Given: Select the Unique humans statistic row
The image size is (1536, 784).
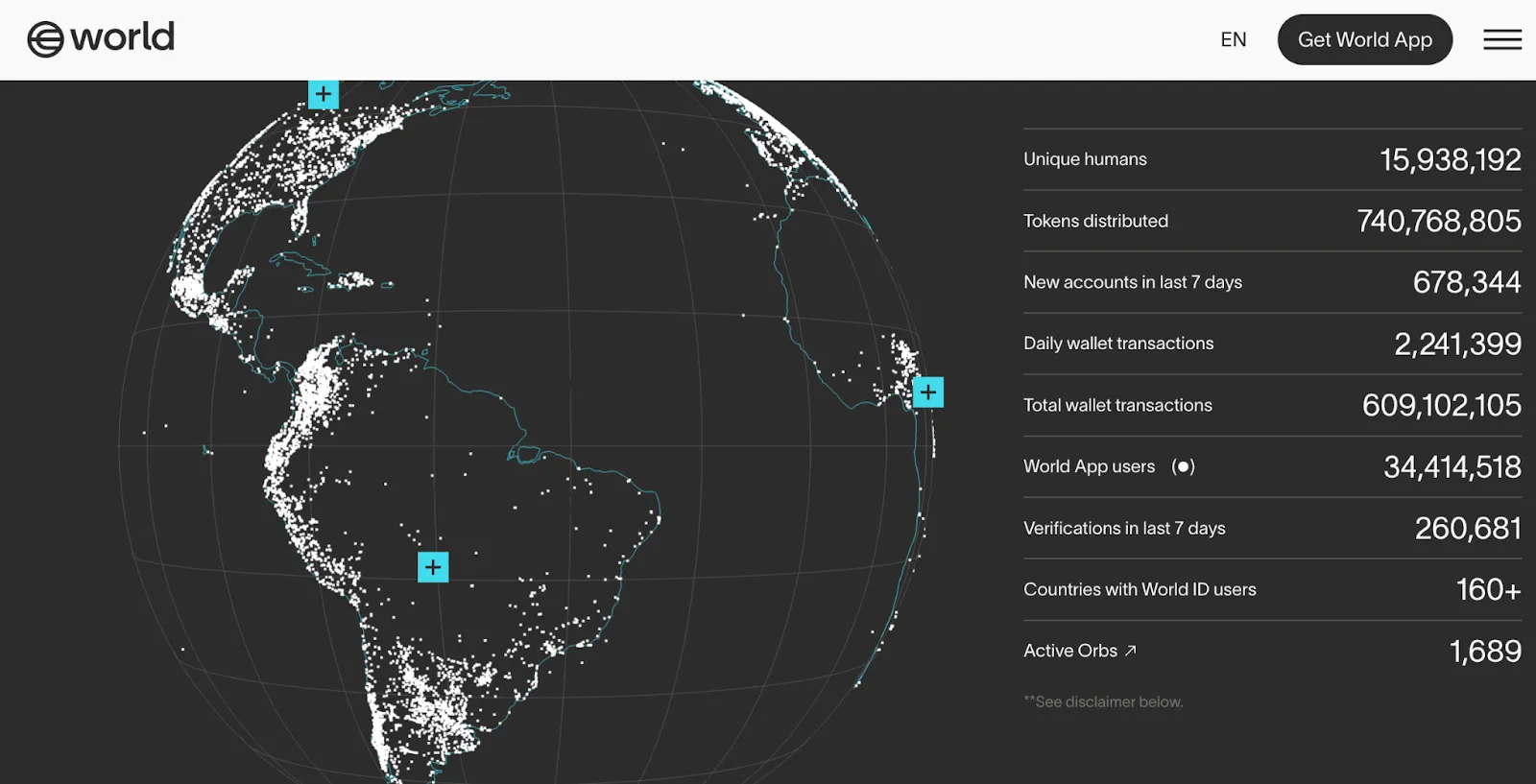Looking at the screenshot, I should (x=1272, y=159).
